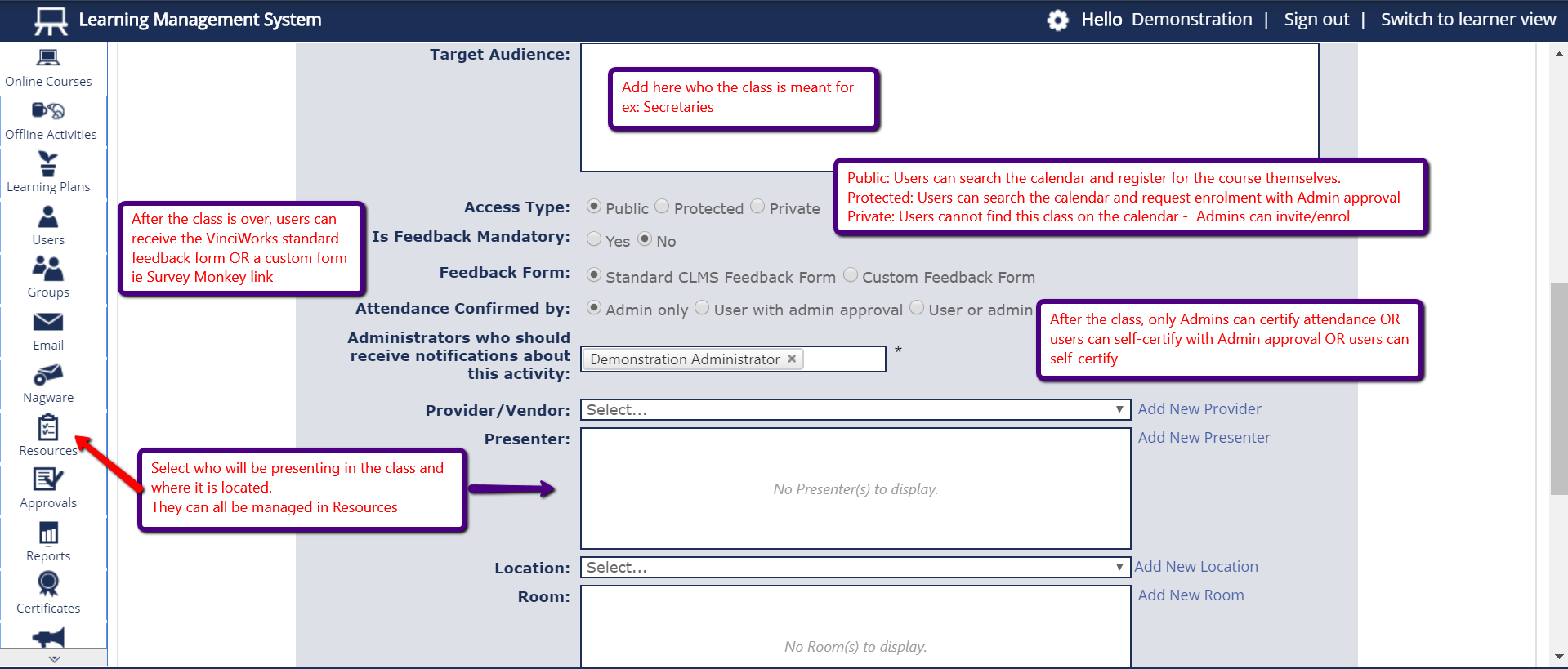This screenshot has height=669, width=1568.
Task: Click the settings gear icon in header
Action: [1057, 20]
